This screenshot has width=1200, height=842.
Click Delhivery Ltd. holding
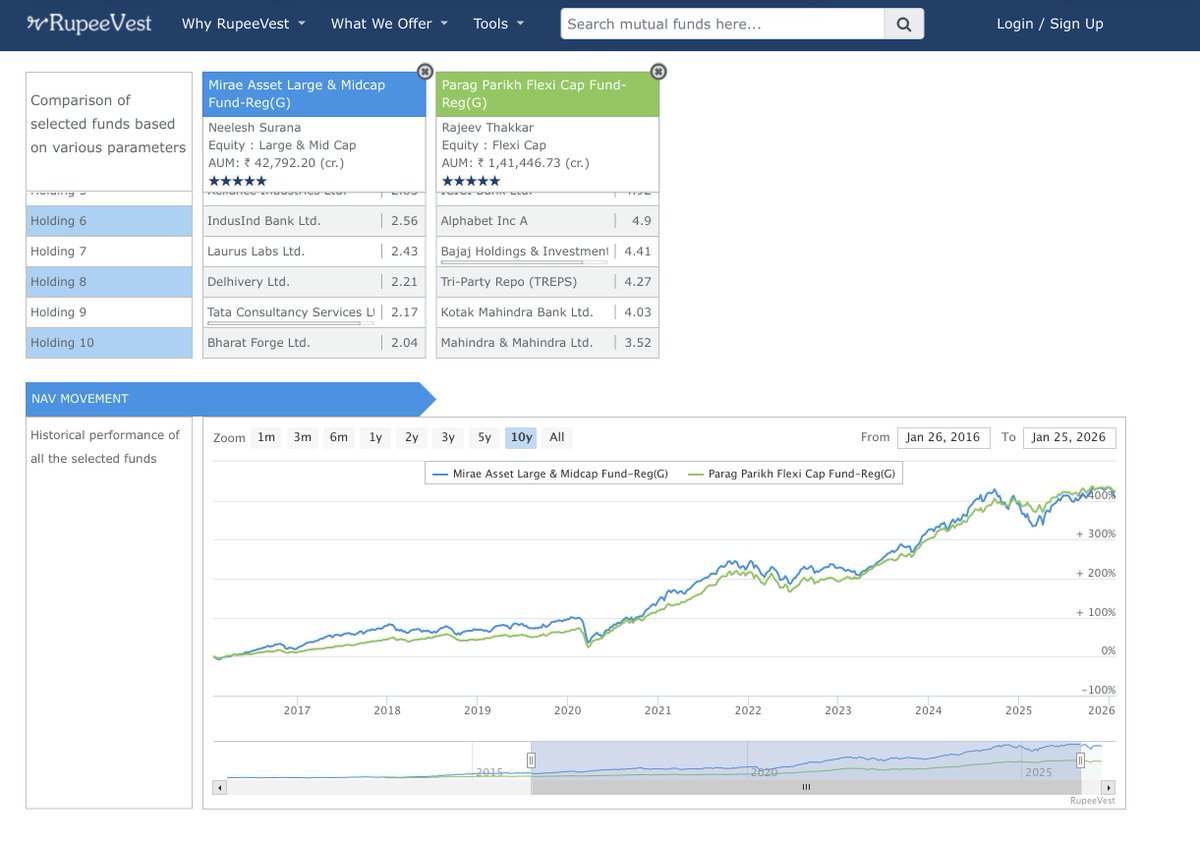click(x=248, y=281)
